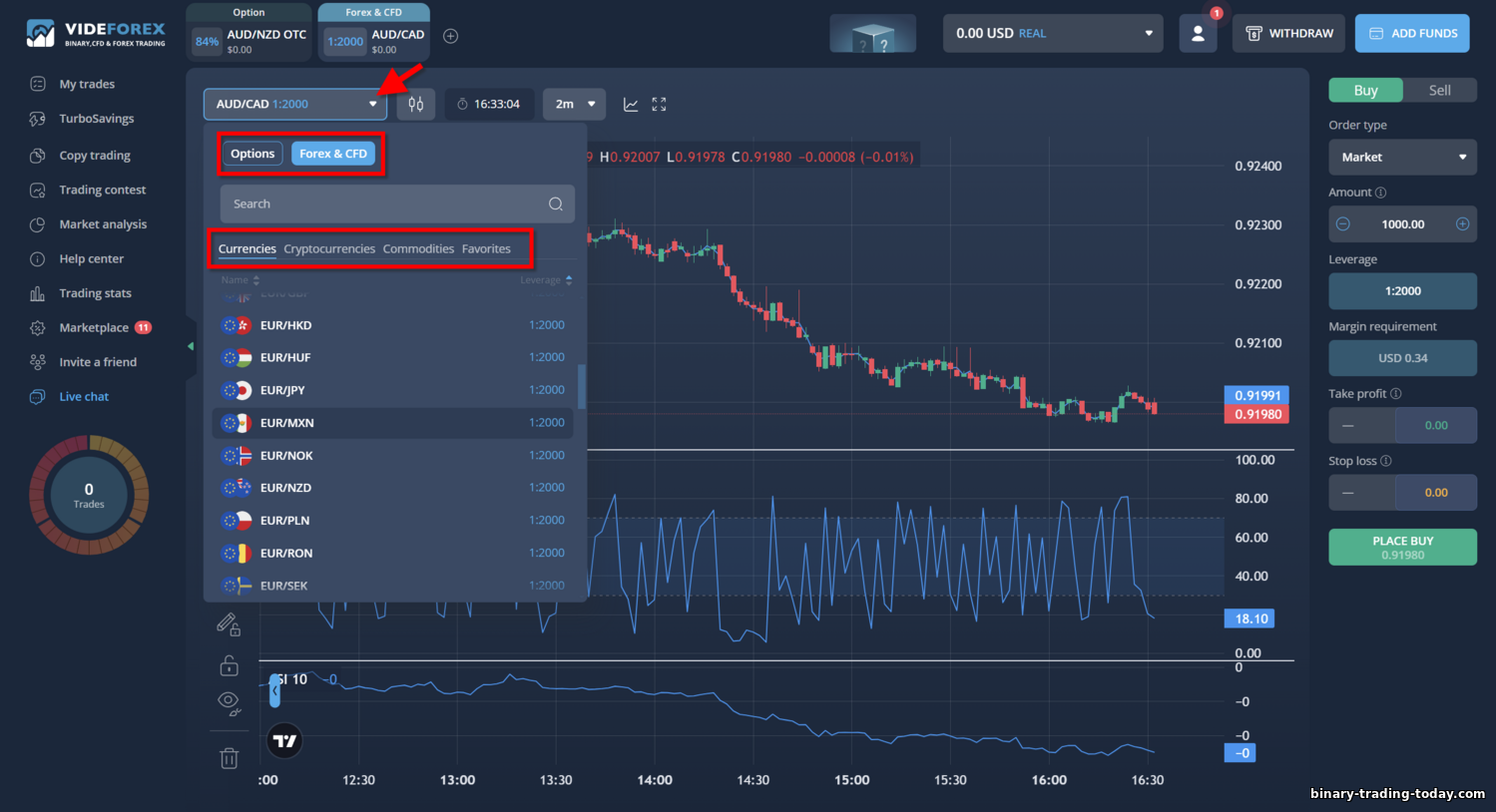Open the user profile icon
Screen dimensions: 1496x812
(1198, 33)
